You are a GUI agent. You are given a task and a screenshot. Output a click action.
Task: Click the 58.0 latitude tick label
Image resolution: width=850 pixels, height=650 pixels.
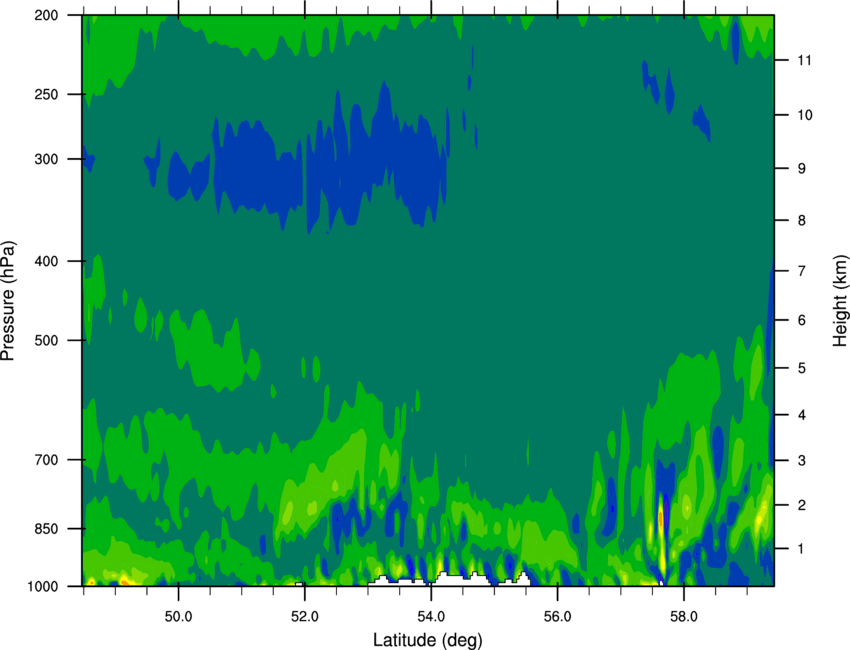click(x=684, y=617)
